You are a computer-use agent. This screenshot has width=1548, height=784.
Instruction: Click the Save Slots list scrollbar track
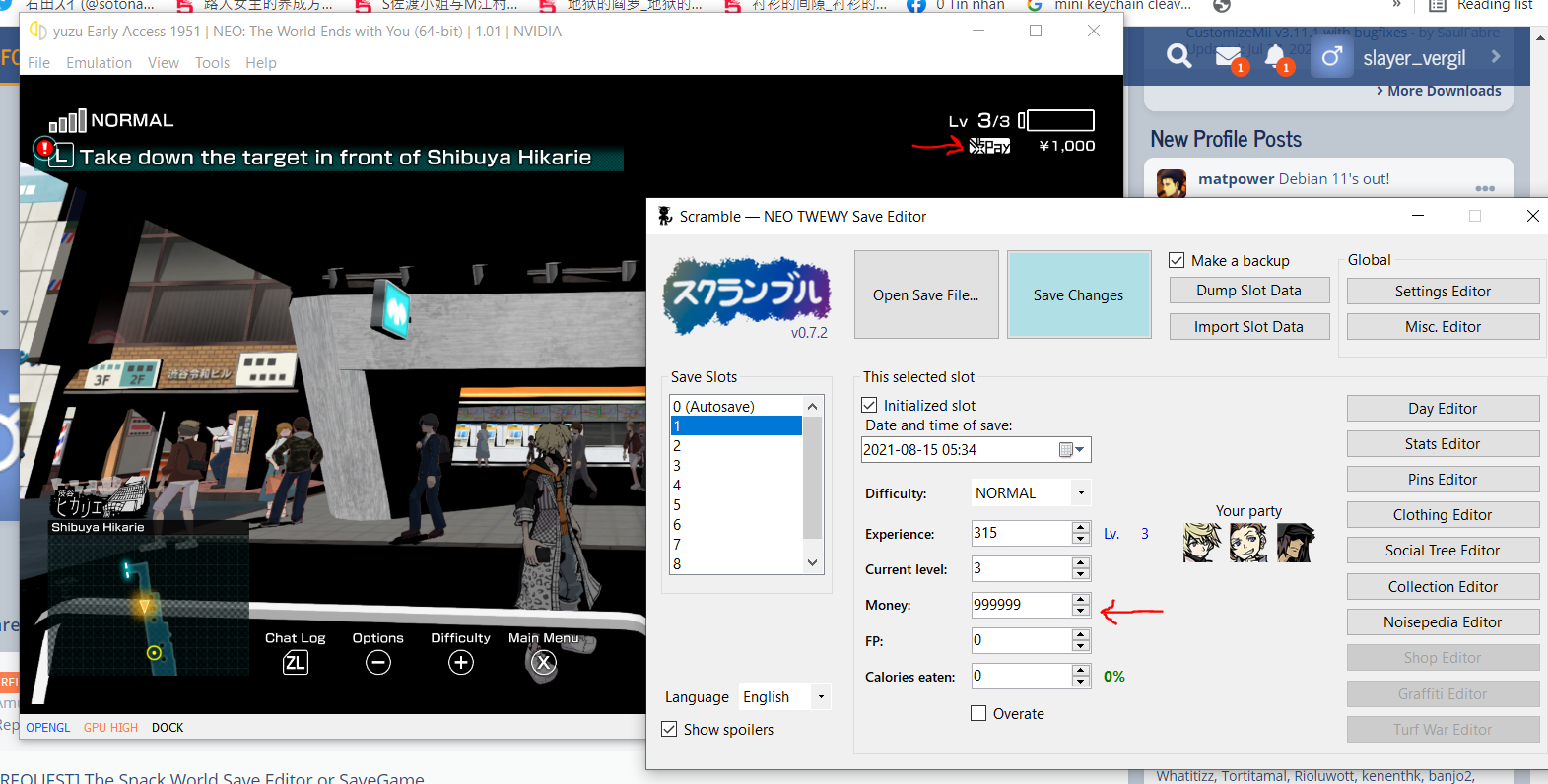tap(812, 485)
